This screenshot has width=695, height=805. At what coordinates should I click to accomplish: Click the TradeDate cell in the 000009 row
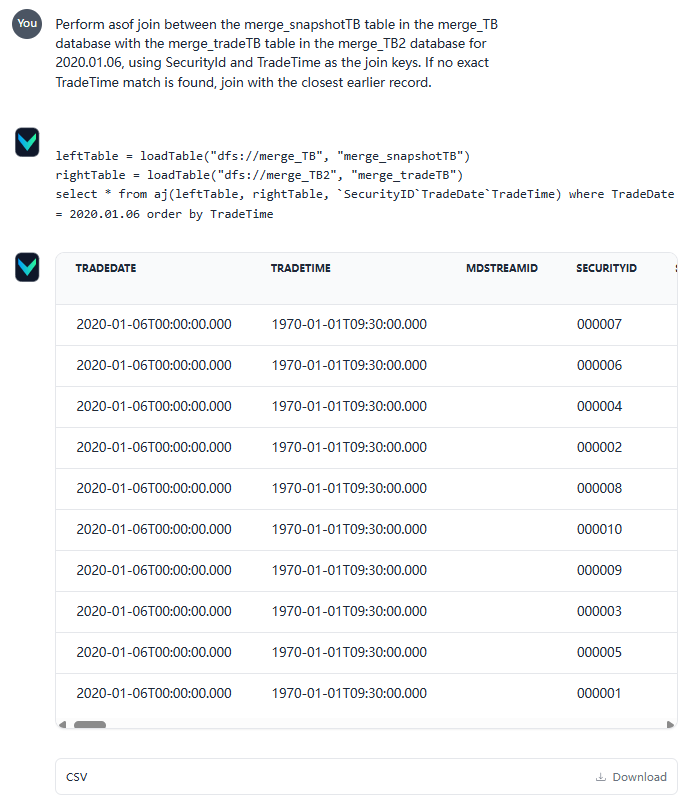(154, 570)
